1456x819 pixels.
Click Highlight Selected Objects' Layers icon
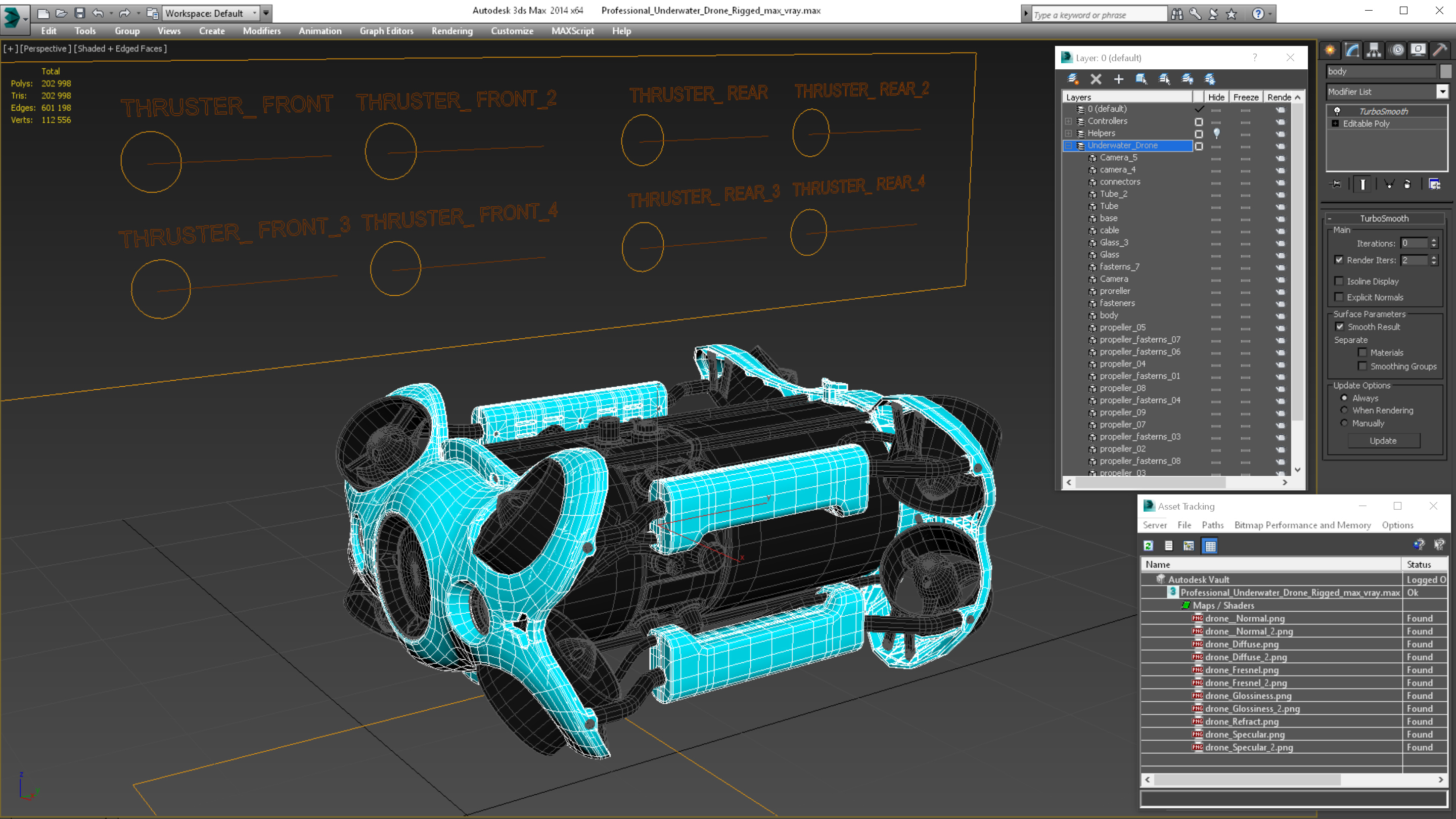pyautogui.click(x=1164, y=79)
